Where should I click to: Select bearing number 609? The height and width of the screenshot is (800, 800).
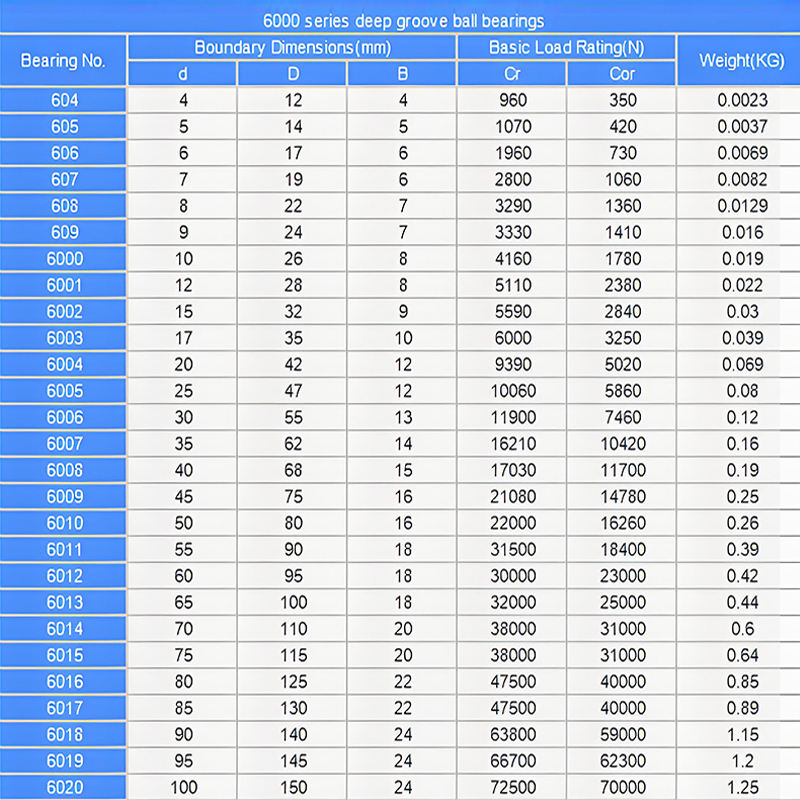pyautogui.click(x=64, y=232)
